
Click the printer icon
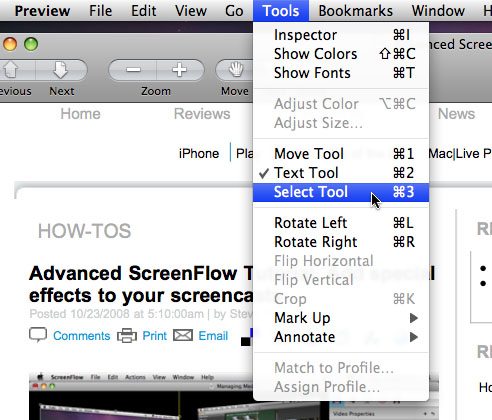click(127, 336)
